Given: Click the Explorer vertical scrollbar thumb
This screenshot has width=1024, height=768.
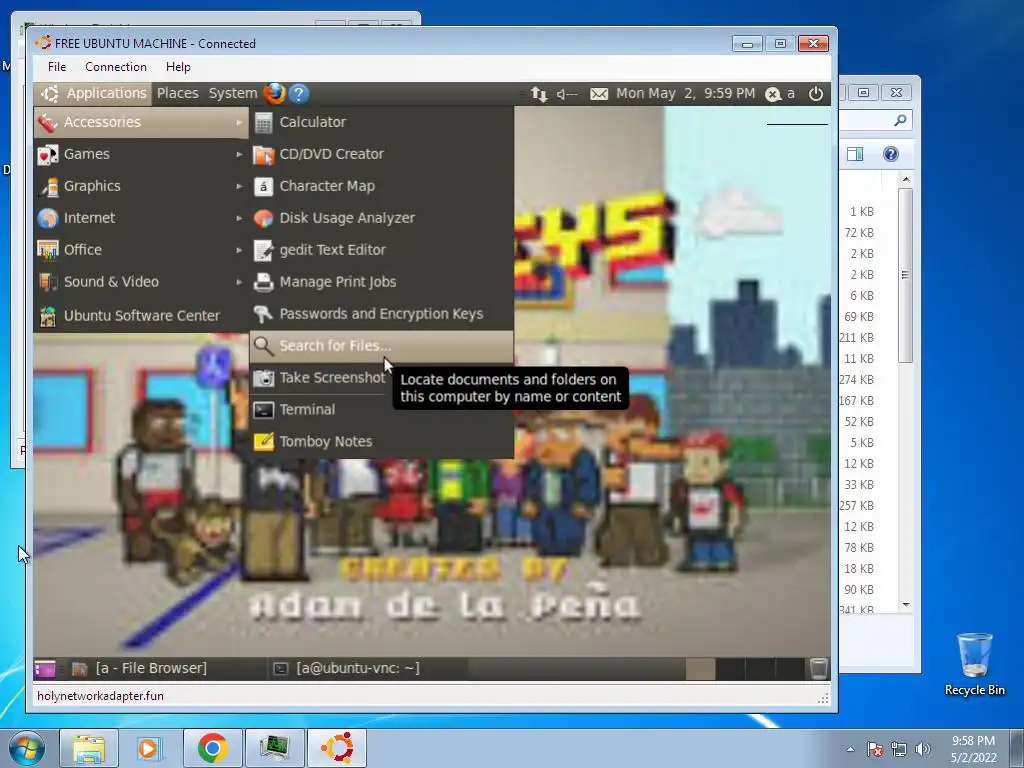Looking at the screenshot, I should [x=905, y=275].
